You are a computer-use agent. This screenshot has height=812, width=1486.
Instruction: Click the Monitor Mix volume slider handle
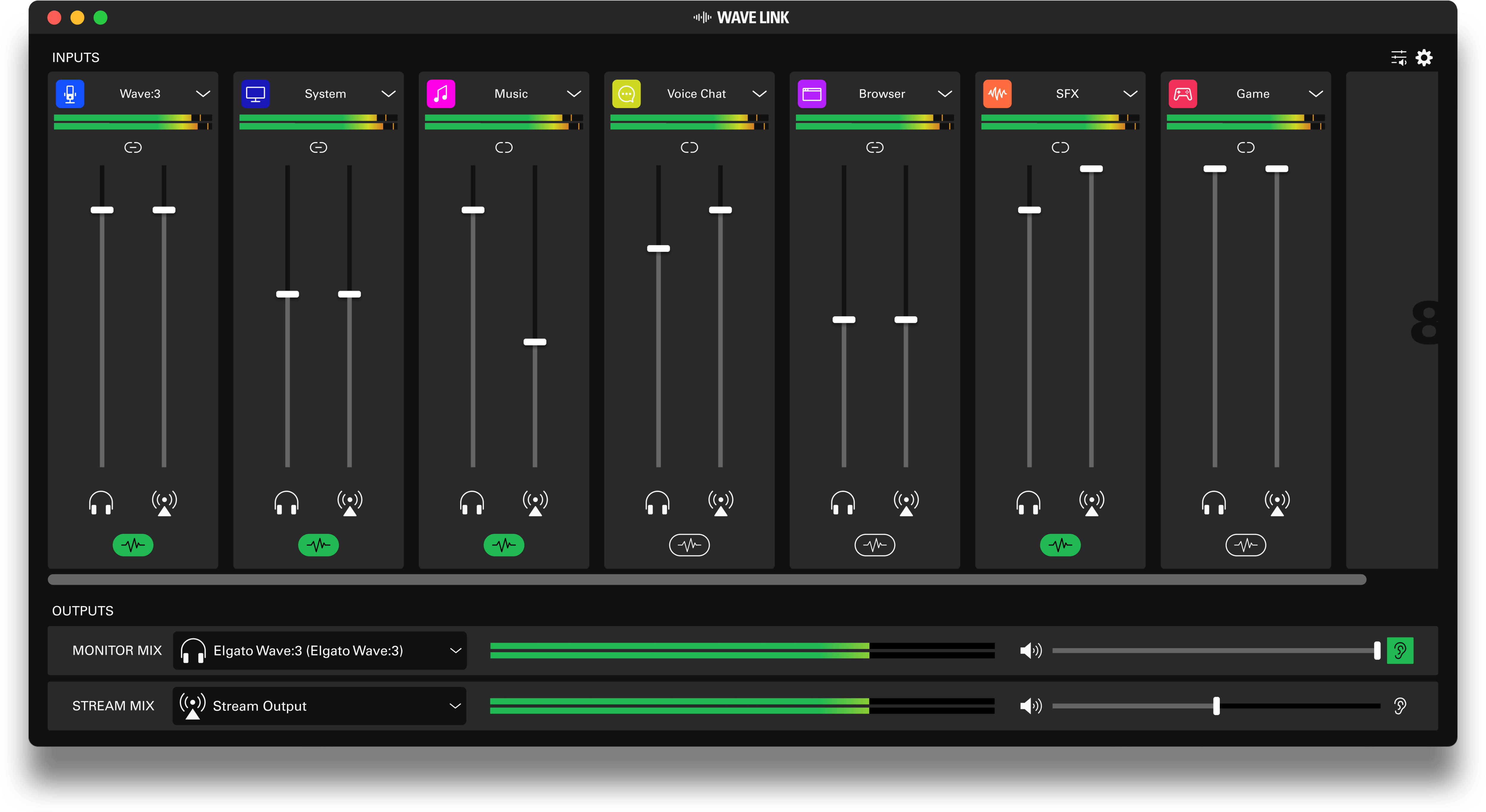[x=1377, y=651]
